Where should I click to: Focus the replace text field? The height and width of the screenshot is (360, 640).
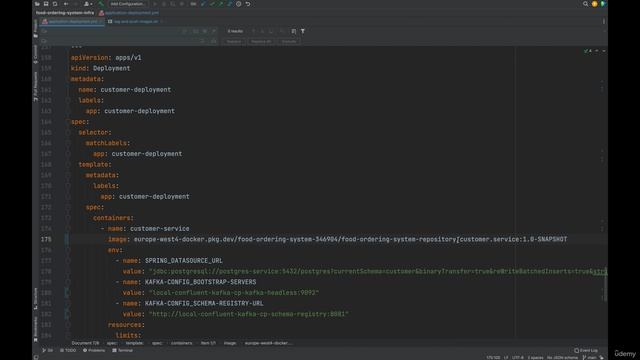click(x=118, y=41)
